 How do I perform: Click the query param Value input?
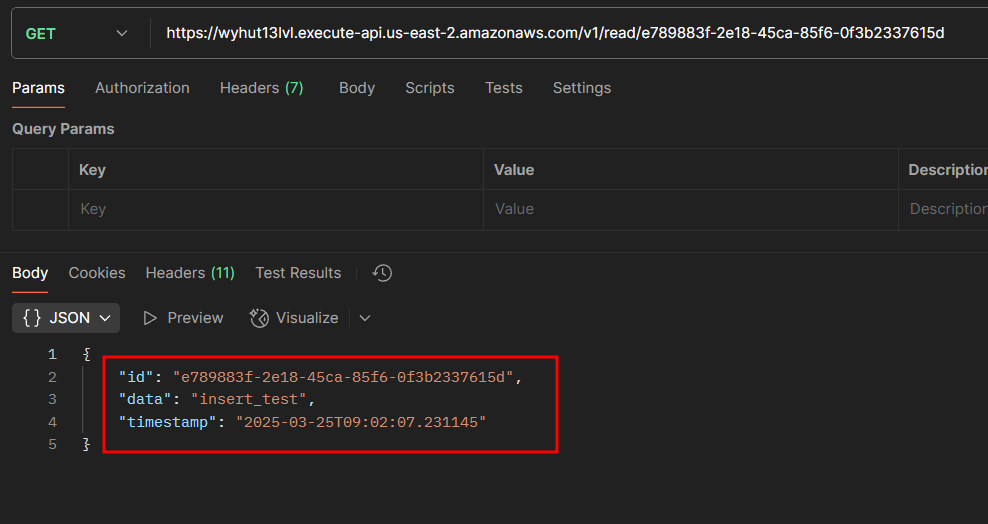pos(691,209)
